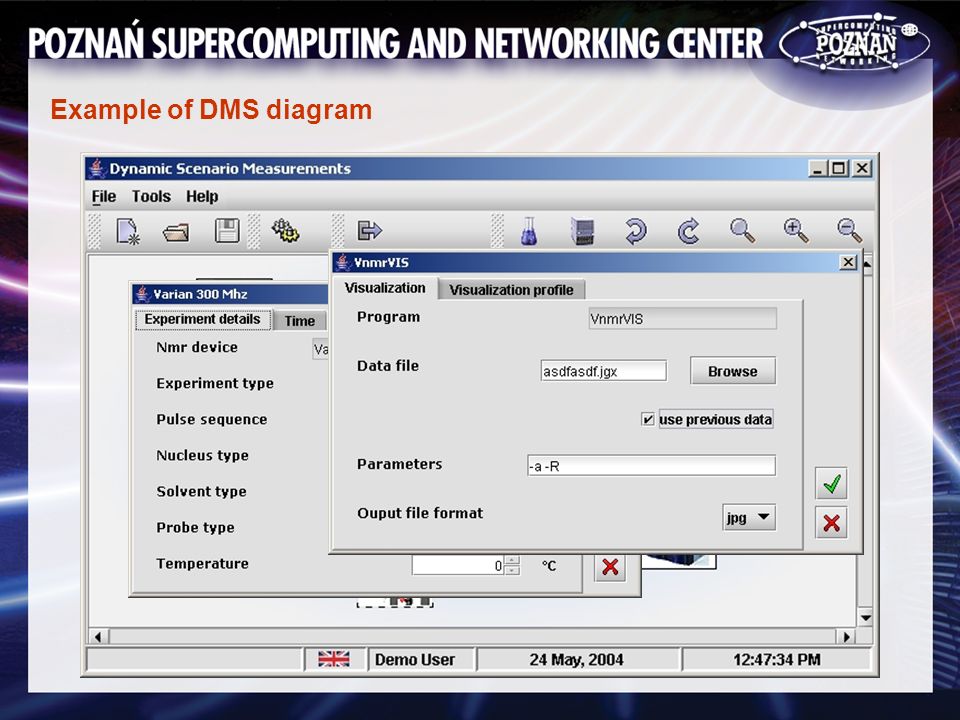
Task: Open the File menu
Action: coord(103,197)
